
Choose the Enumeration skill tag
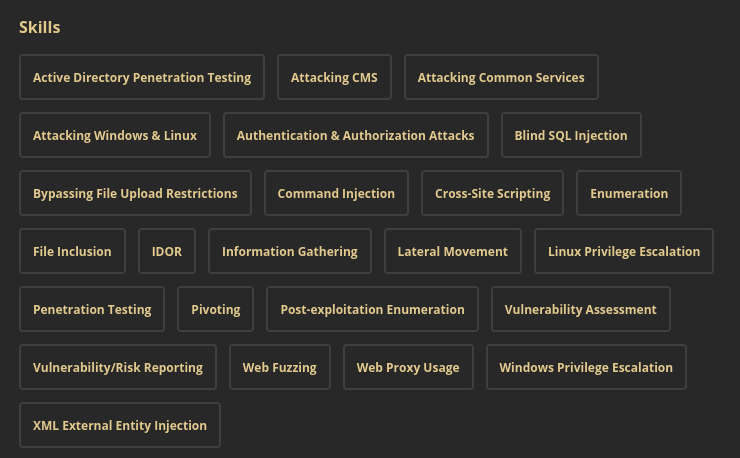pyautogui.click(x=629, y=193)
